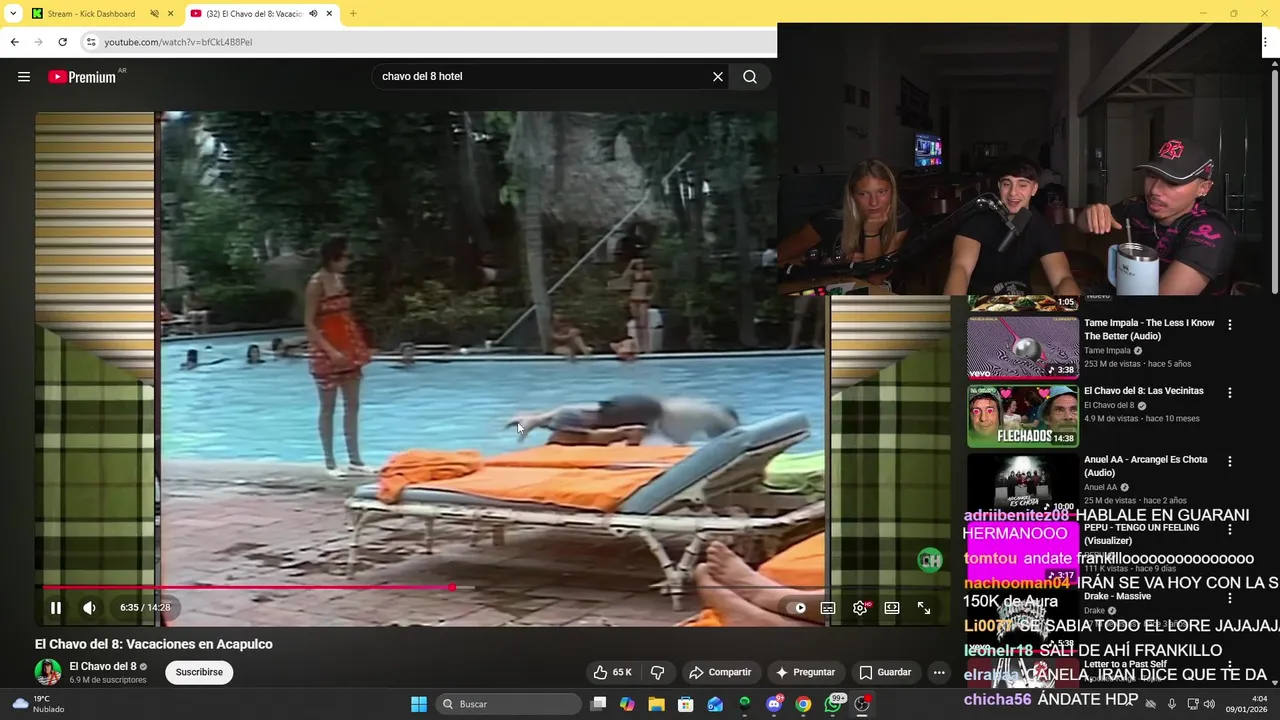1280x720 pixels.
Task: Open Tame Impala Less I Know thumbnail
Action: click(1023, 347)
